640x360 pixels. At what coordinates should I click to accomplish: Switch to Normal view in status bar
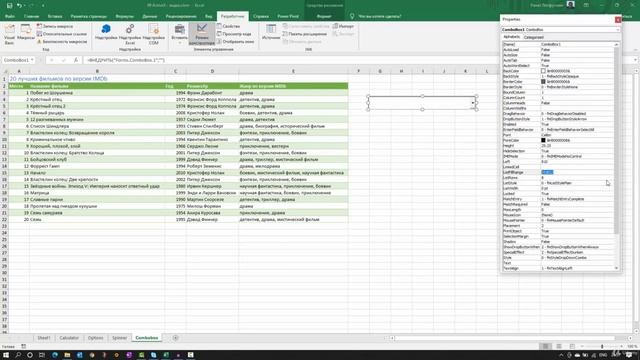(x=545, y=347)
